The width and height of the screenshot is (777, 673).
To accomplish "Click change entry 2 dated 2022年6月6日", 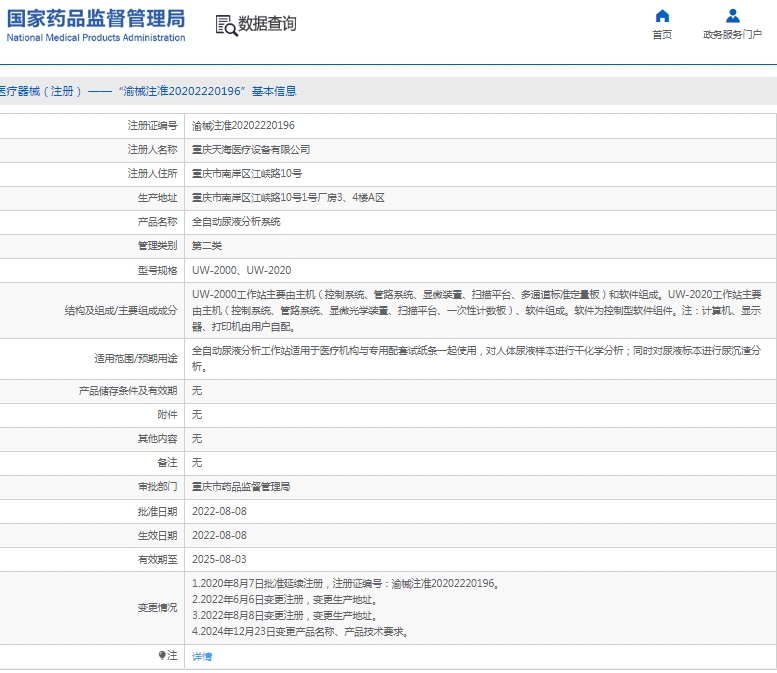I will 285,600.
